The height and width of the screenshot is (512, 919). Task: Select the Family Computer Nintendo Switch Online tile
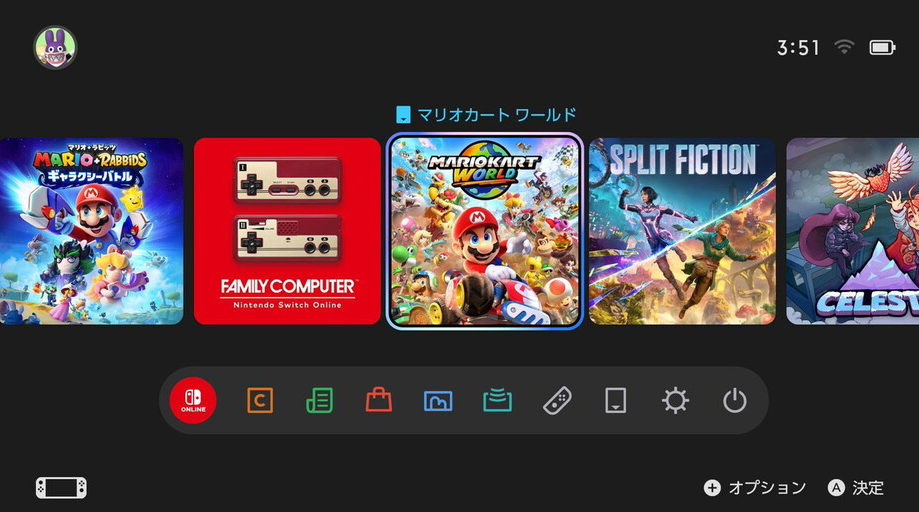pyautogui.click(x=287, y=231)
